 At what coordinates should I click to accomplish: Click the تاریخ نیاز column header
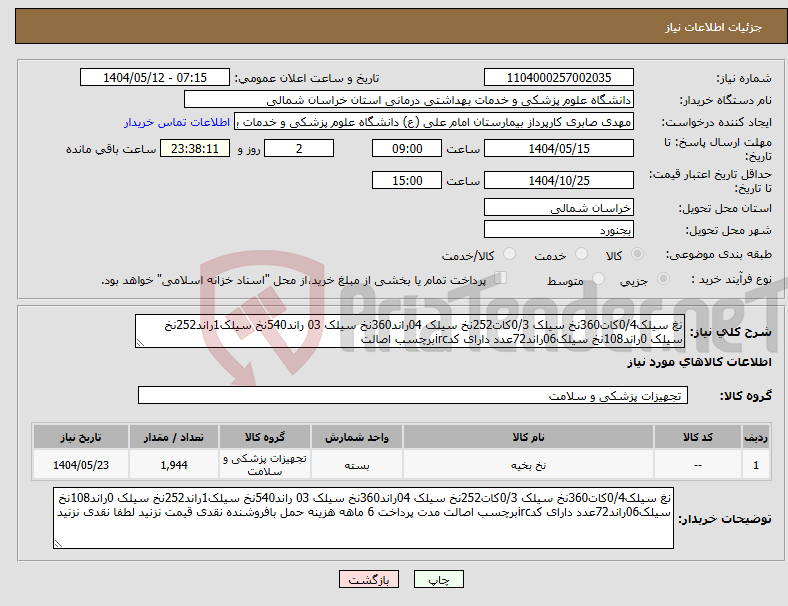[80, 437]
